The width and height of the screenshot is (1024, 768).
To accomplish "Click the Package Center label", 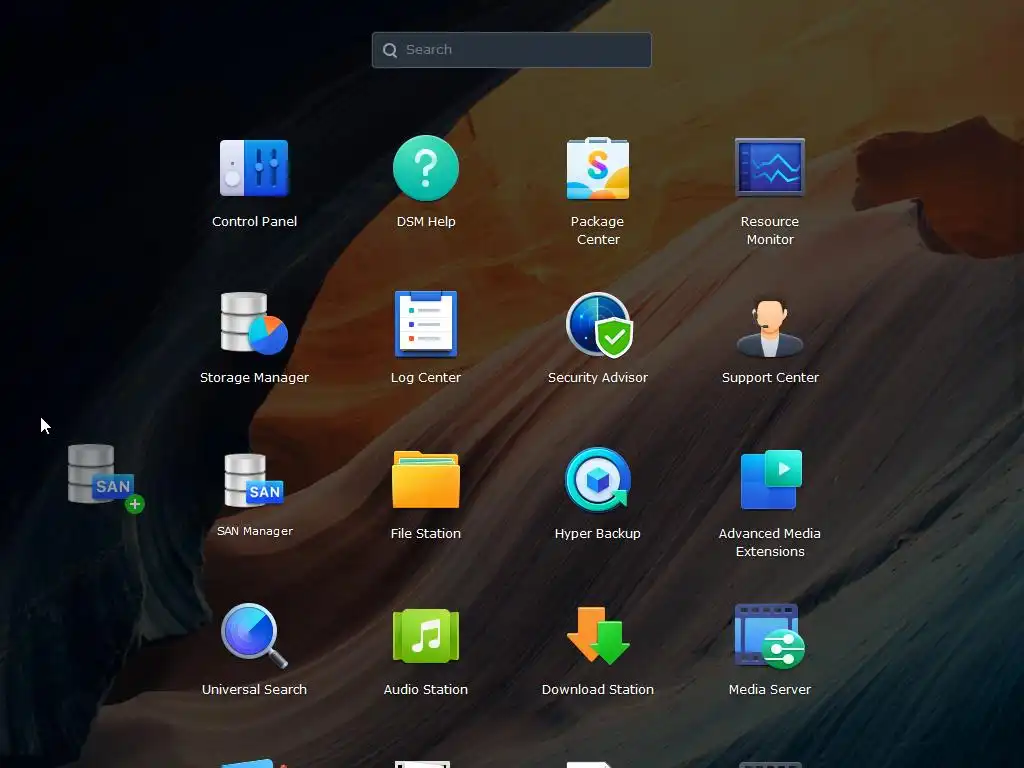I will tap(598, 230).
